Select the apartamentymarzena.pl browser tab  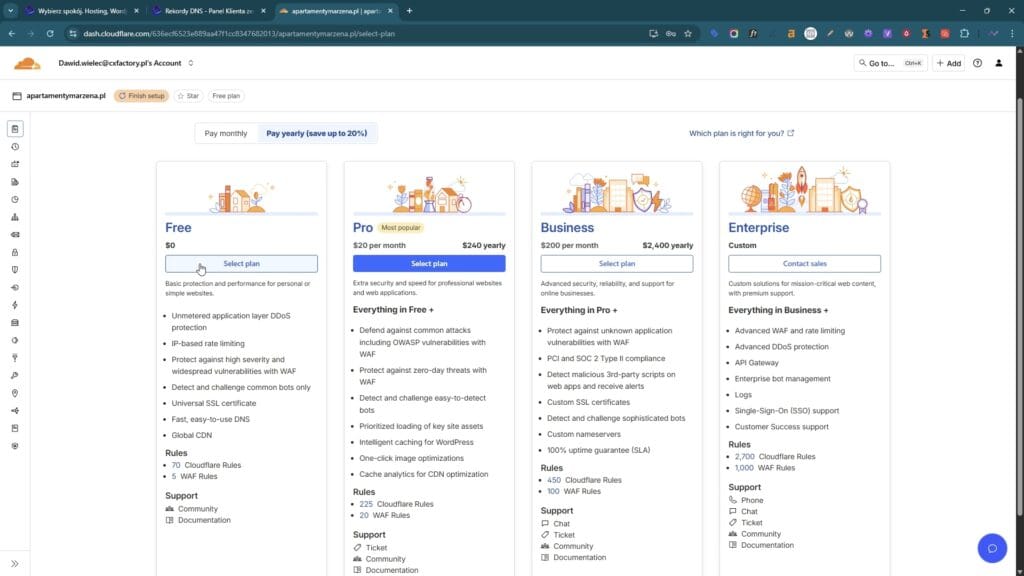point(336,11)
